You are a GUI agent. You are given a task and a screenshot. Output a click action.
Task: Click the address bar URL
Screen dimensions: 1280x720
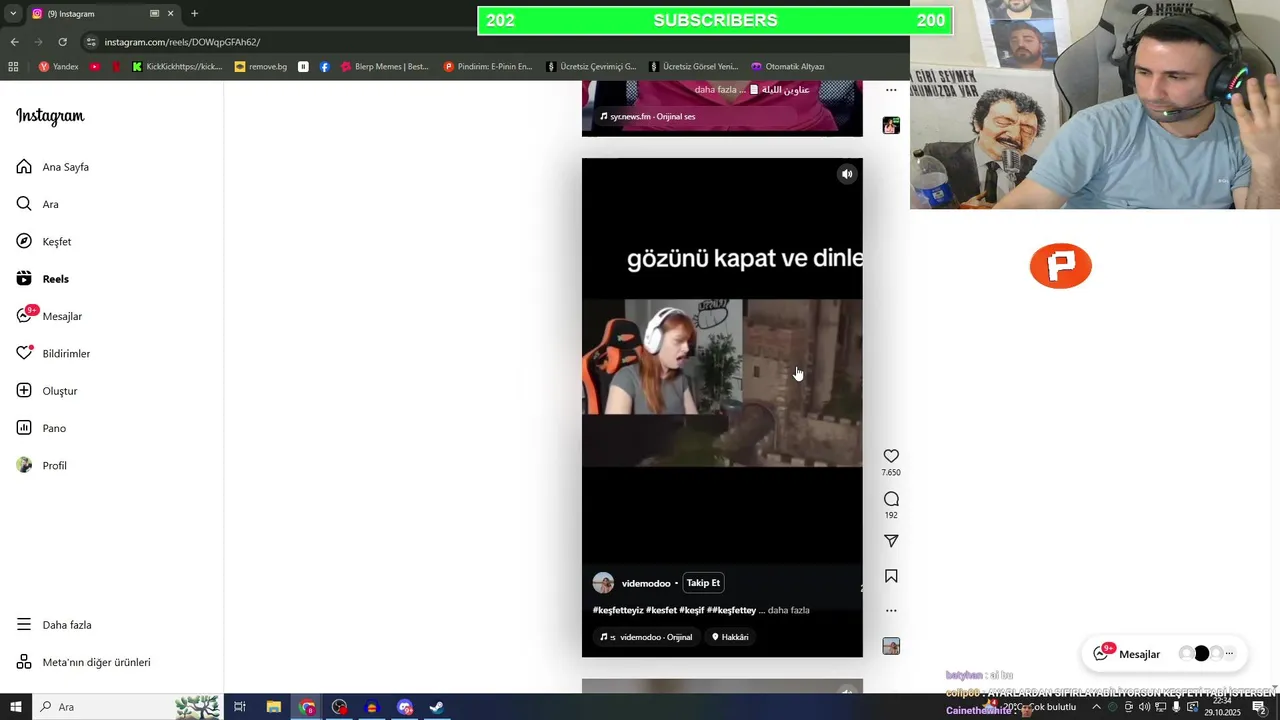click(x=182, y=42)
